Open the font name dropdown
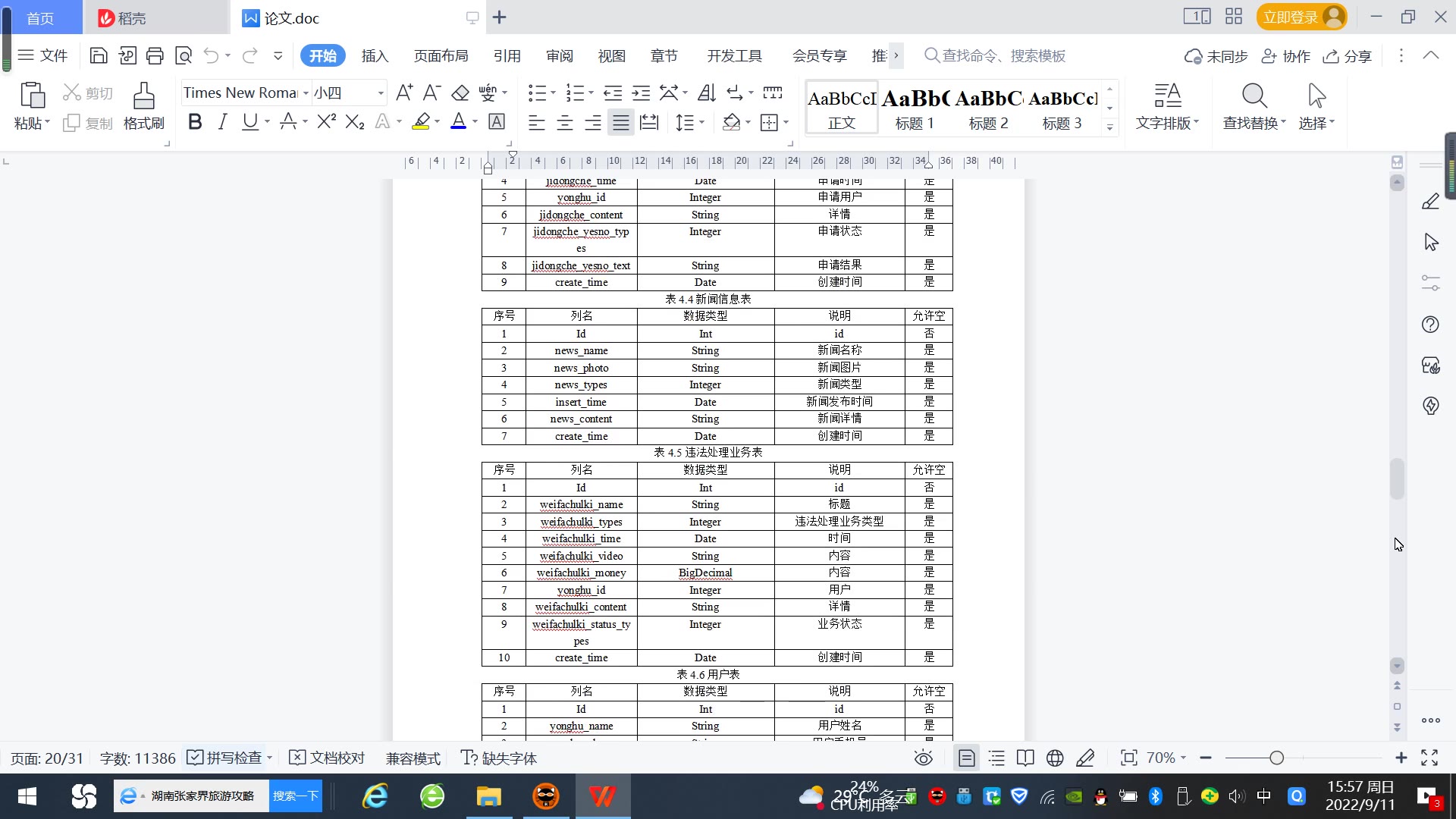The image size is (1456, 819). click(306, 93)
